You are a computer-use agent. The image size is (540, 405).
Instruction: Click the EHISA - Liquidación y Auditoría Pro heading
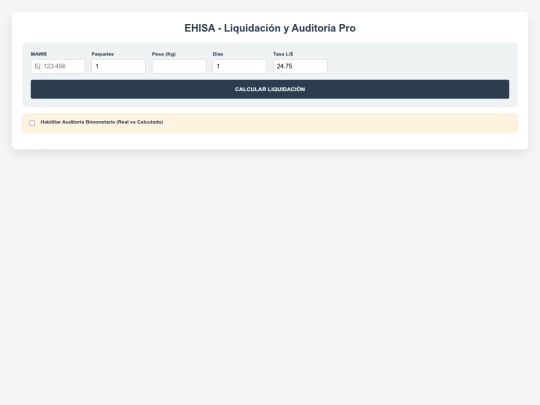(270, 28)
